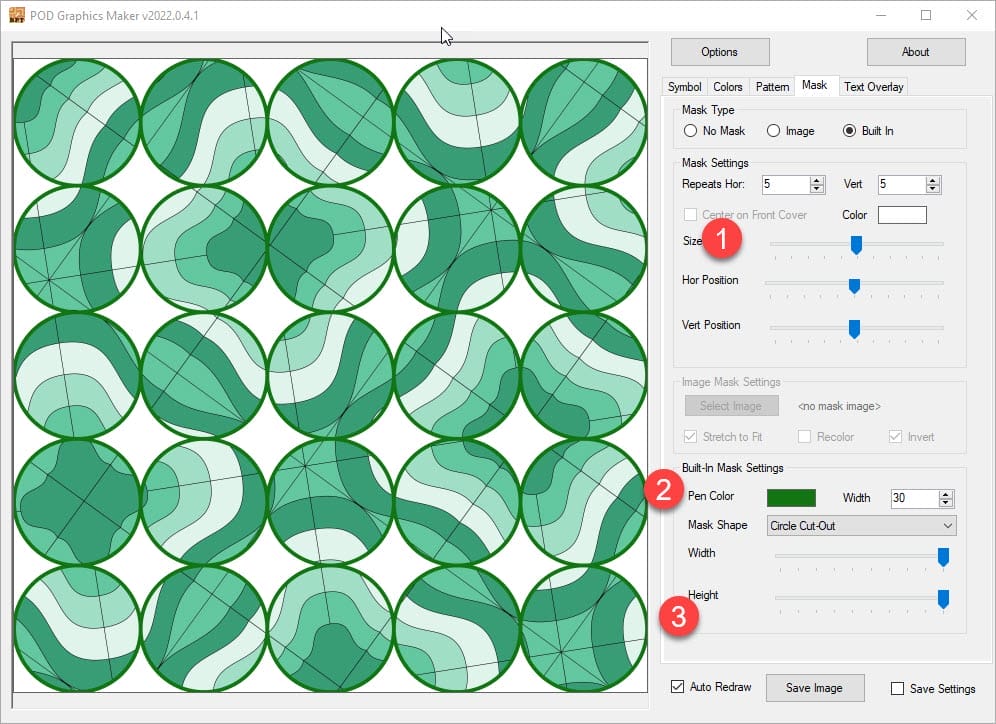Click the white mask Color swatch

(x=902, y=215)
